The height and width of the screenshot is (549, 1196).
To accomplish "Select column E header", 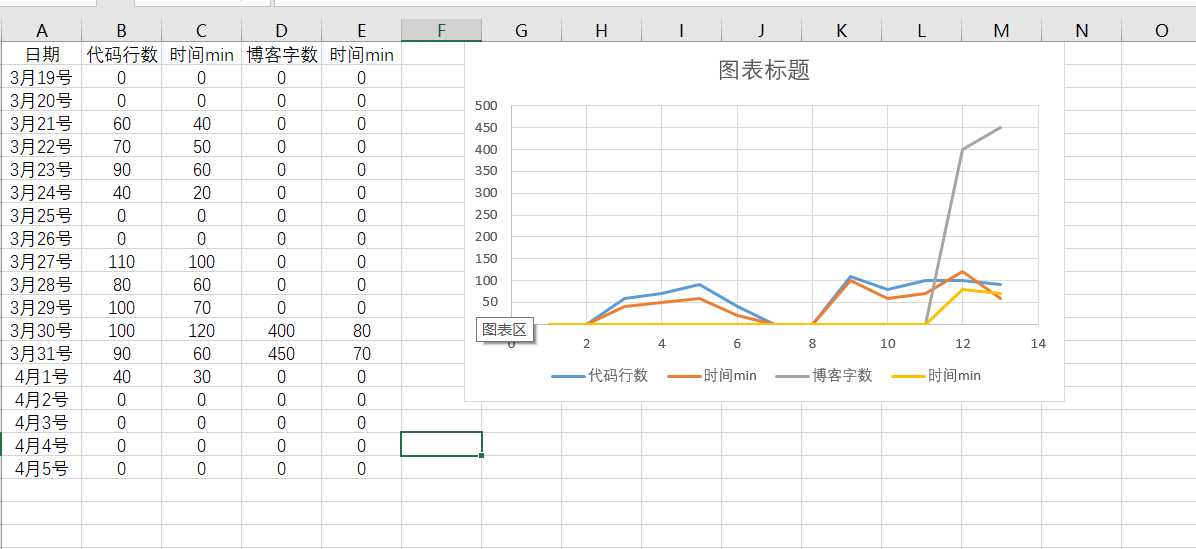I will tap(362, 30).
